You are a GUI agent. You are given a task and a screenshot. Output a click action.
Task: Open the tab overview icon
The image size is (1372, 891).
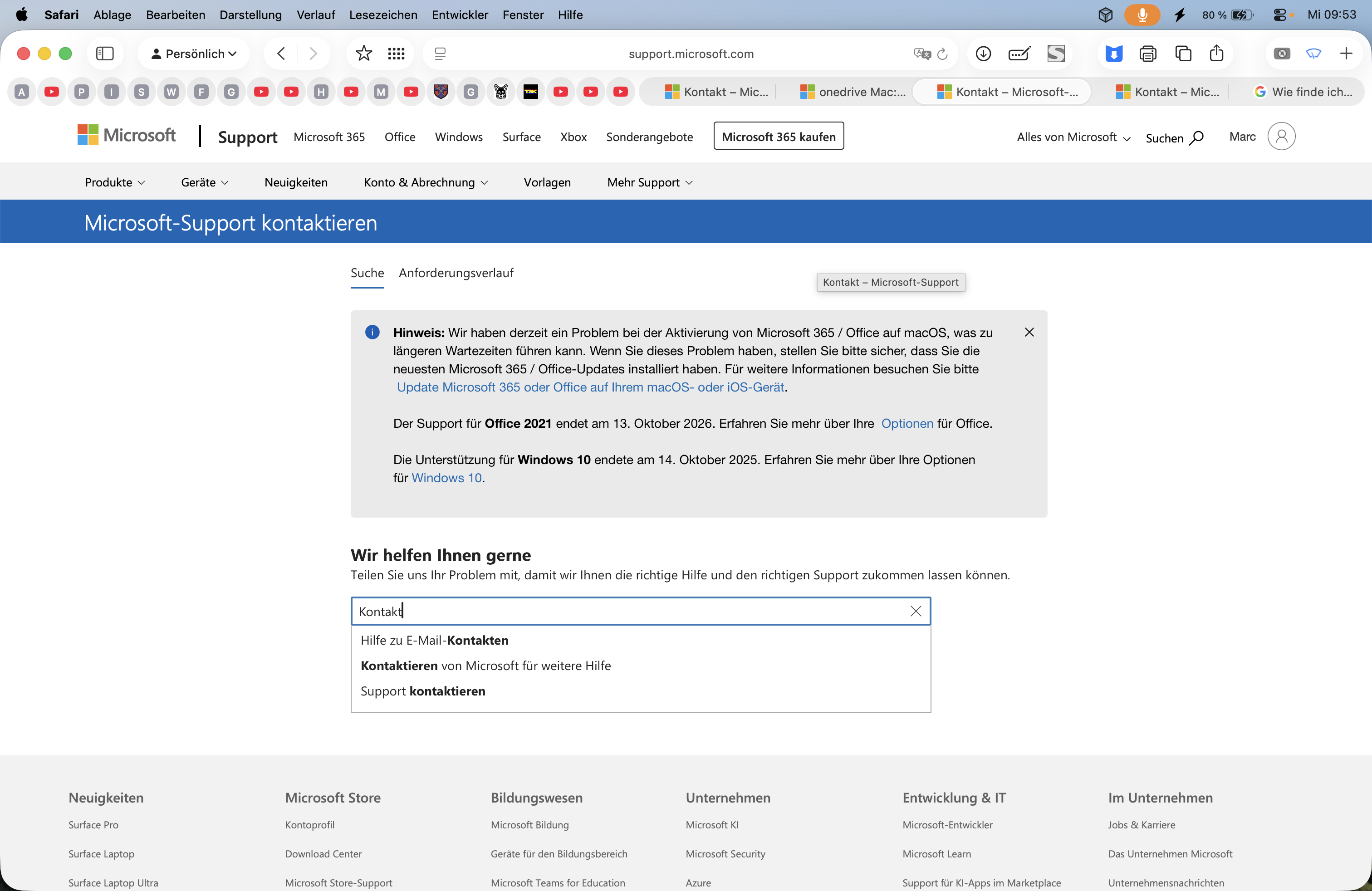tap(1183, 54)
